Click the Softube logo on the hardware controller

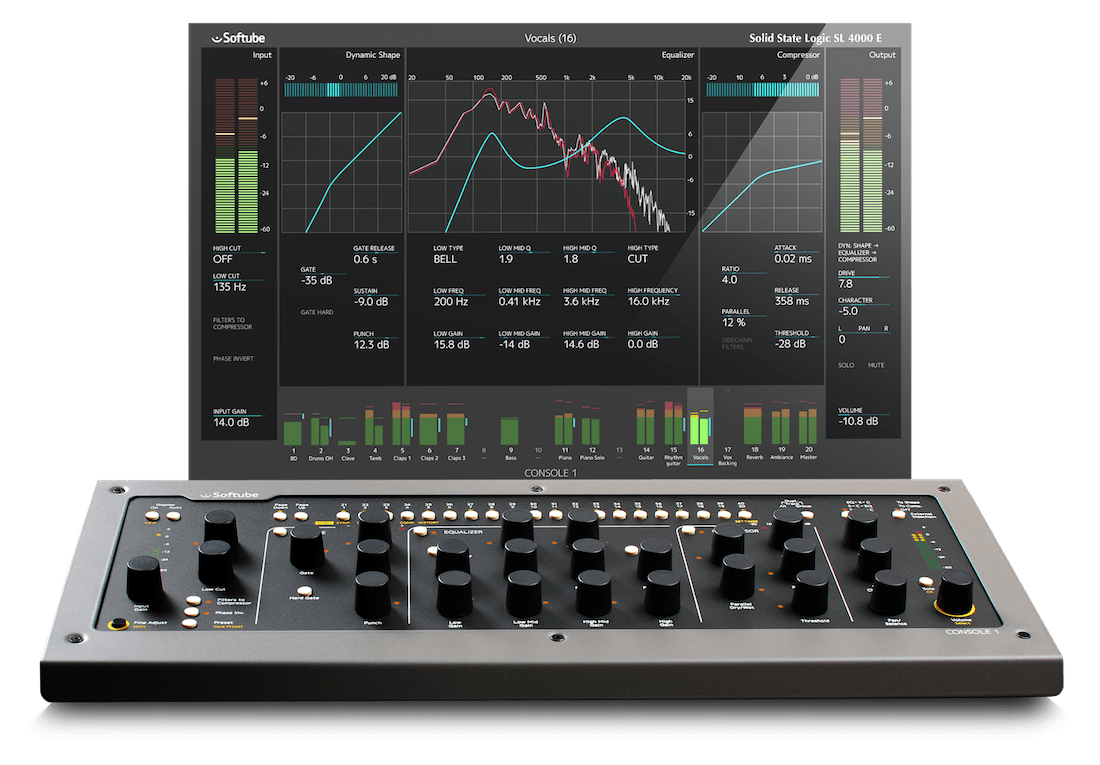tap(229, 495)
